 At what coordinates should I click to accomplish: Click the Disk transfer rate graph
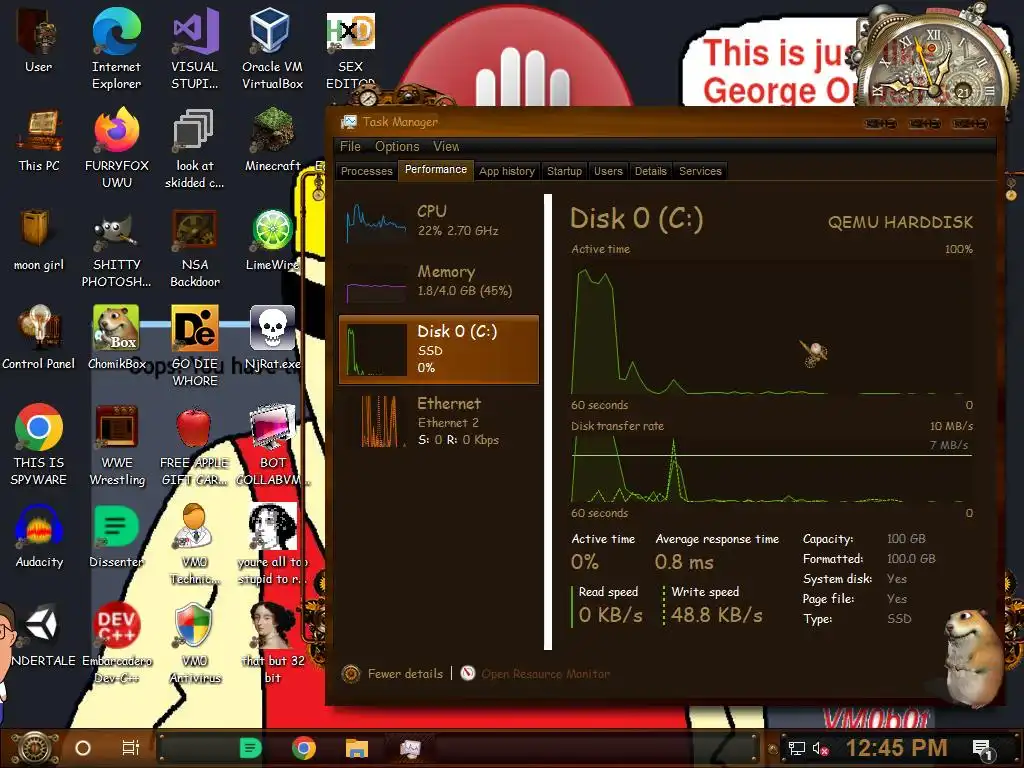tap(771, 469)
